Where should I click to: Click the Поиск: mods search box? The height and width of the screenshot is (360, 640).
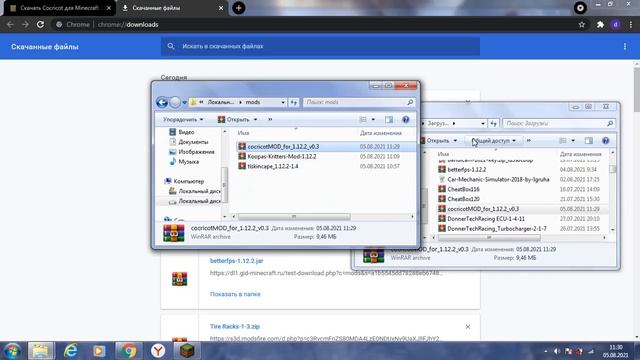click(358, 102)
